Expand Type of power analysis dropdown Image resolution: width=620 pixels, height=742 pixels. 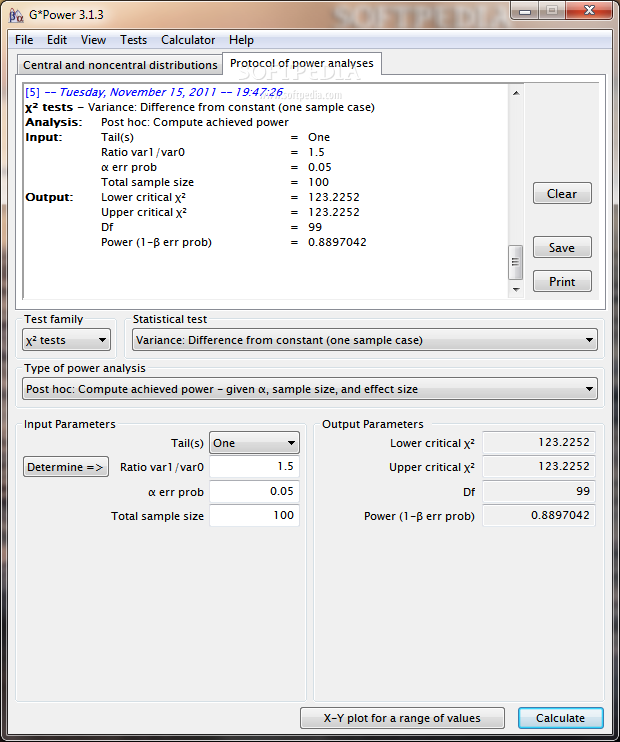coord(310,389)
